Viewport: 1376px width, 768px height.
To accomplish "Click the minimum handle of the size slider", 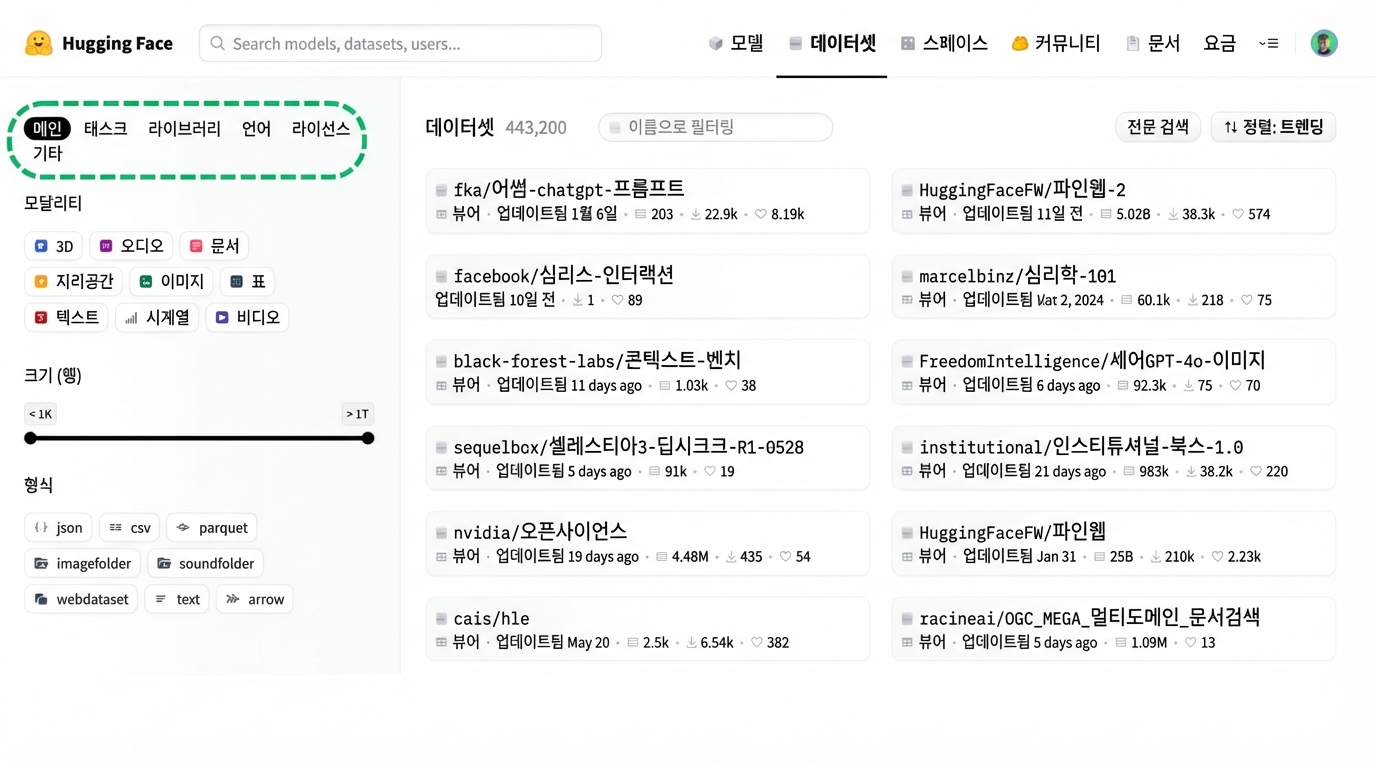I will click(x=31, y=438).
